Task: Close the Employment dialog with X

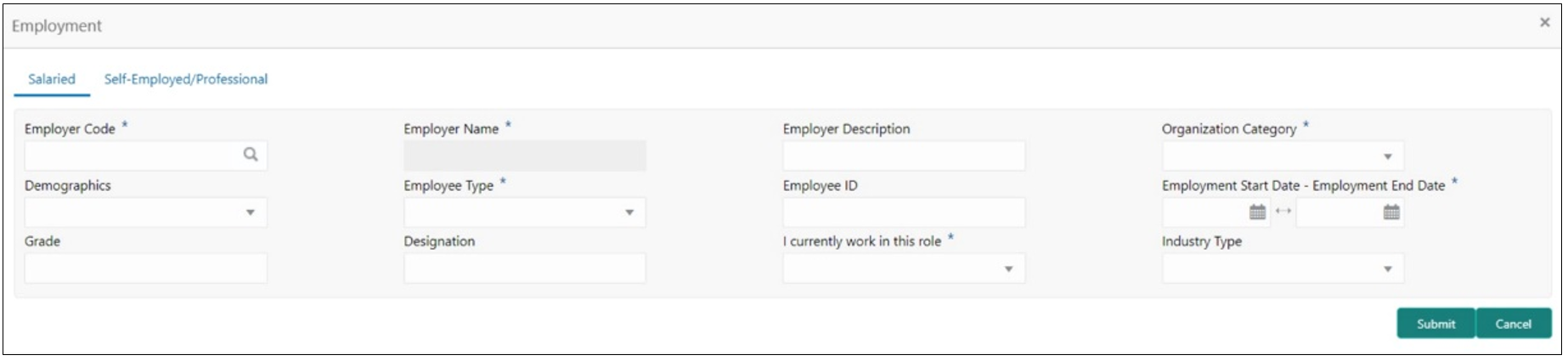Action: click(1544, 23)
